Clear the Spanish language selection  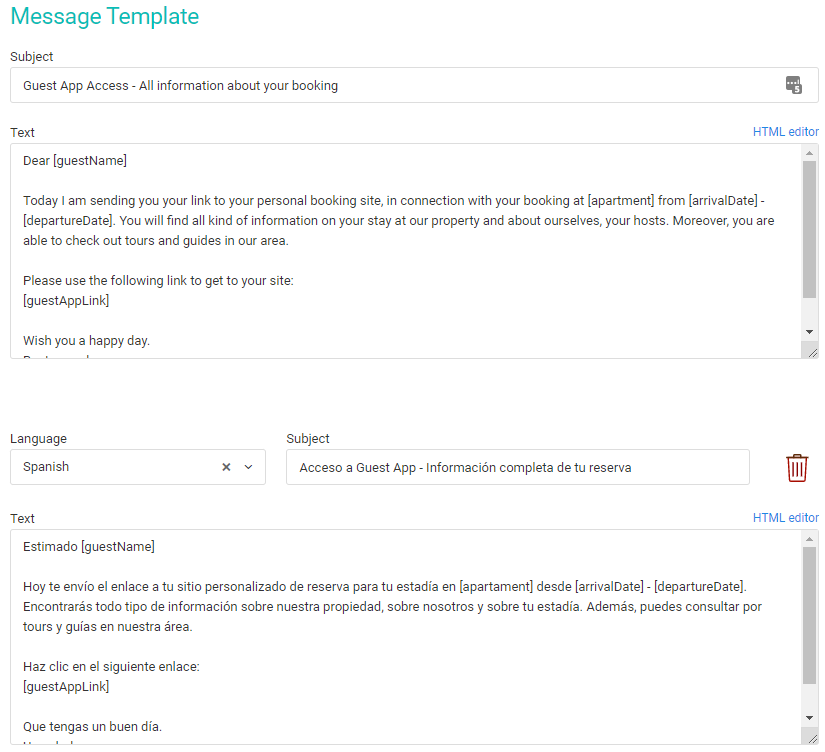pyautogui.click(x=226, y=467)
